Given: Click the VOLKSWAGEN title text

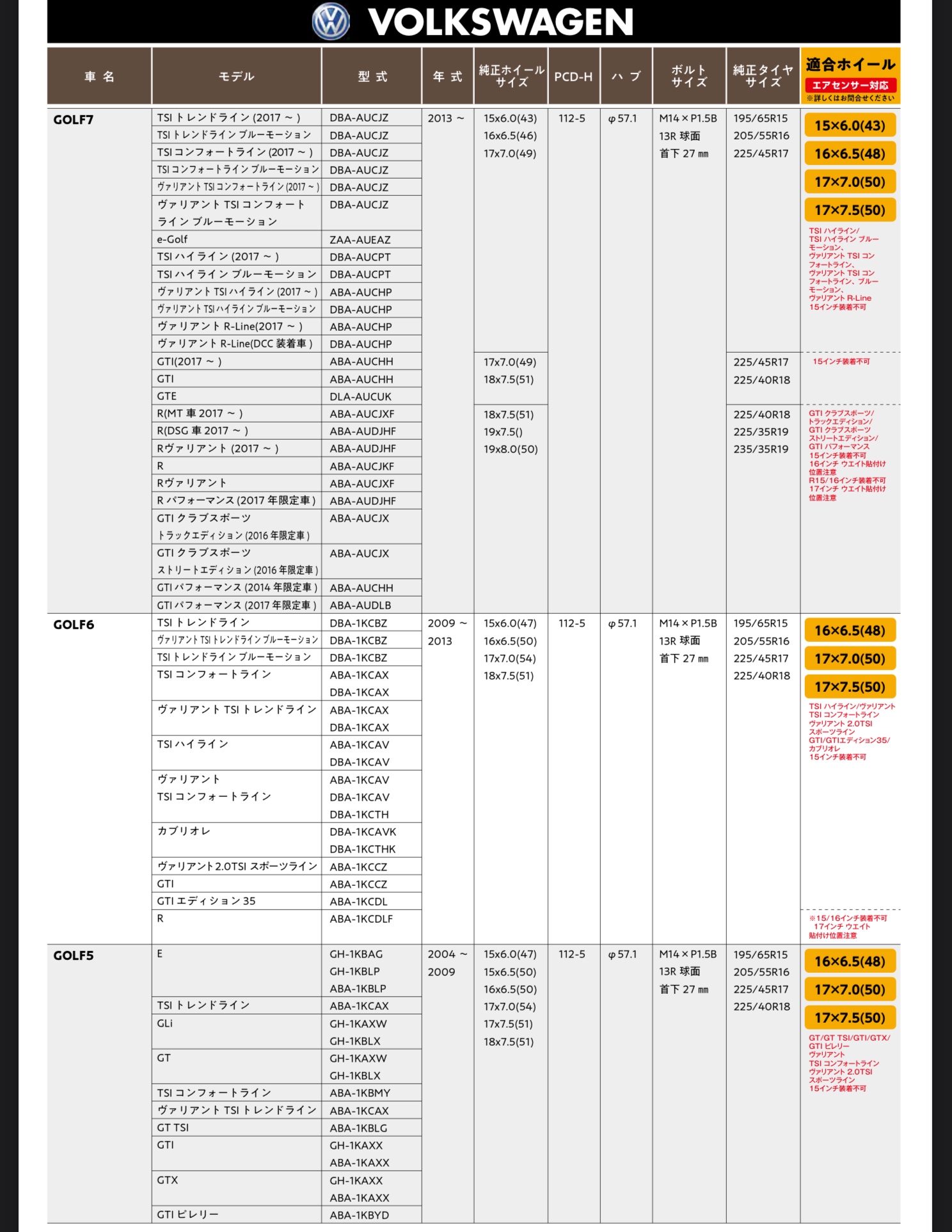Looking at the screenshot, I should 501,22.
